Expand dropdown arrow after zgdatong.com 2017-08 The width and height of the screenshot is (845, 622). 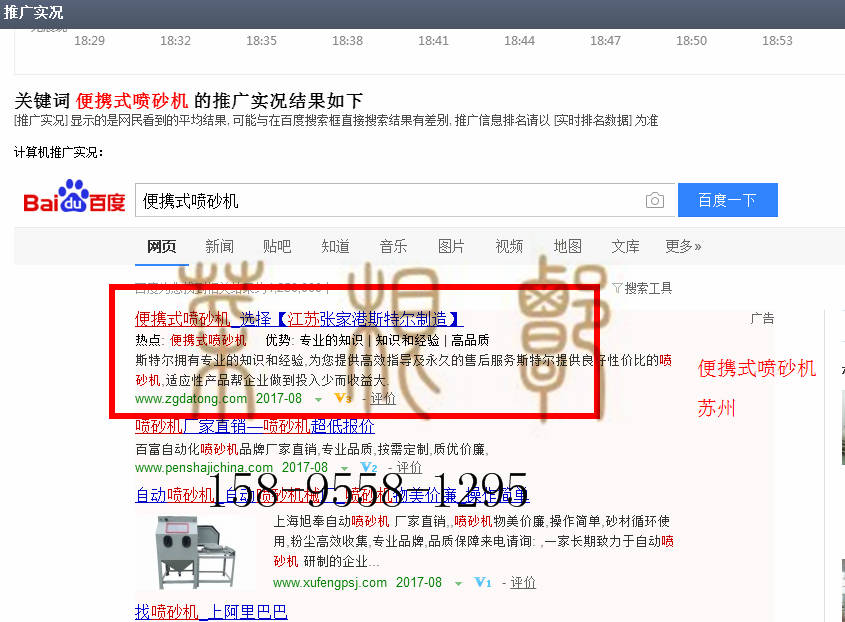pos(318,400)
